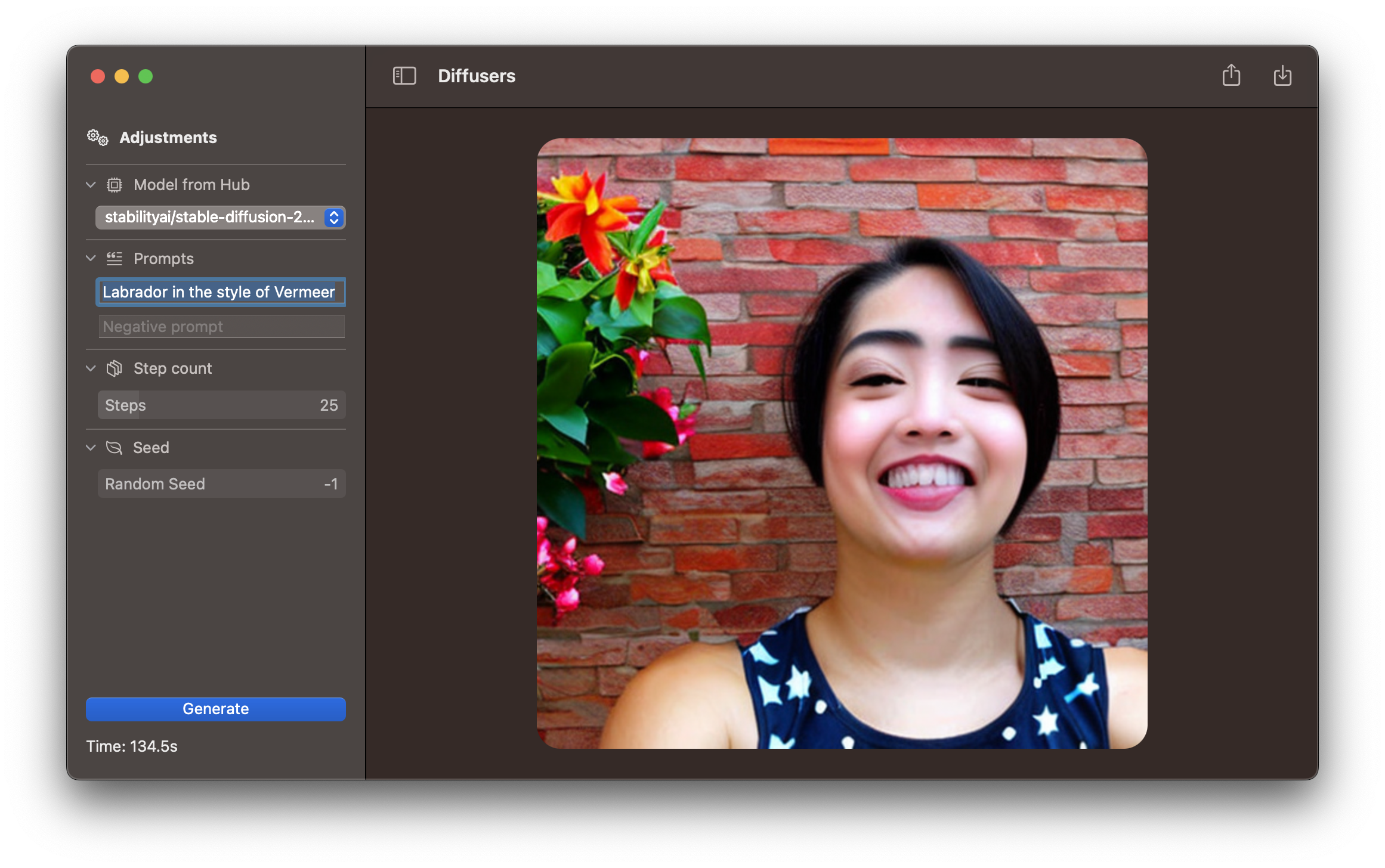Toggle the sidebar panel icon

coord(404,76)
